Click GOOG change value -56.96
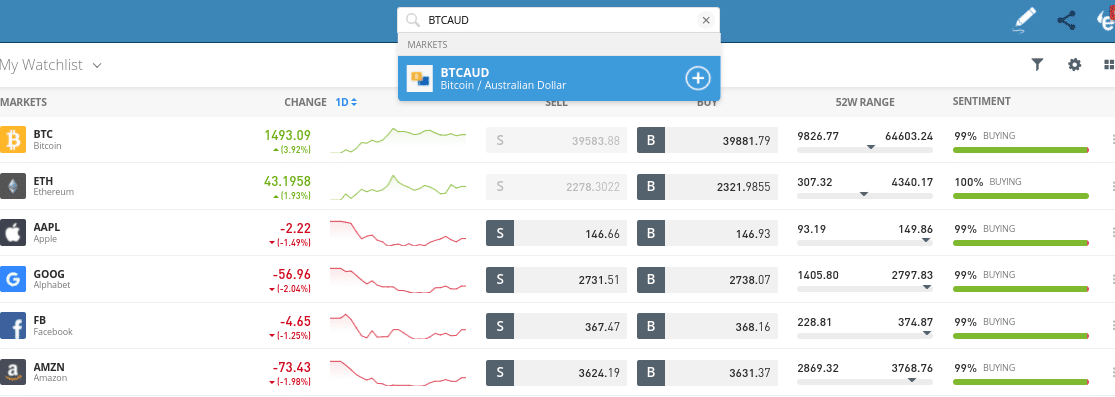Screen dimensions: 1115x397 (x=292, y=274)
